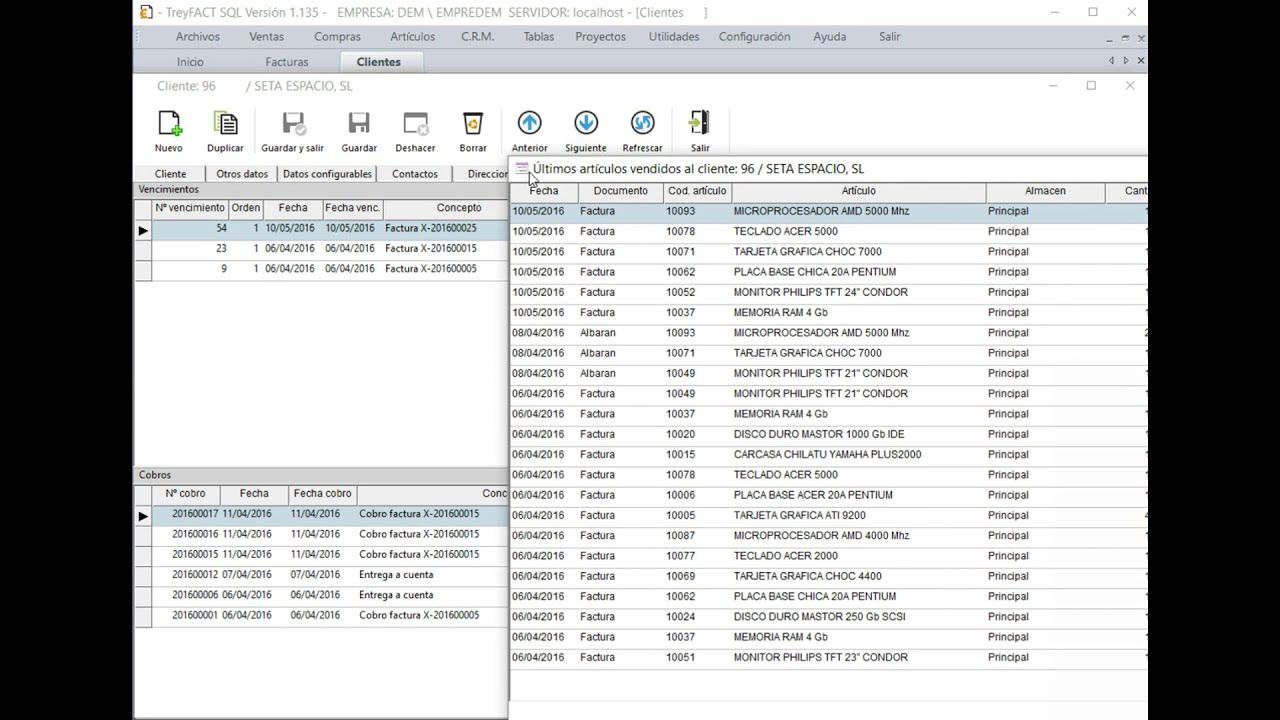The image size is (1280, 720).
Task: Select row DISCO DURO MASTOR 250 Gb SCSI
Action: coord(829,617)
